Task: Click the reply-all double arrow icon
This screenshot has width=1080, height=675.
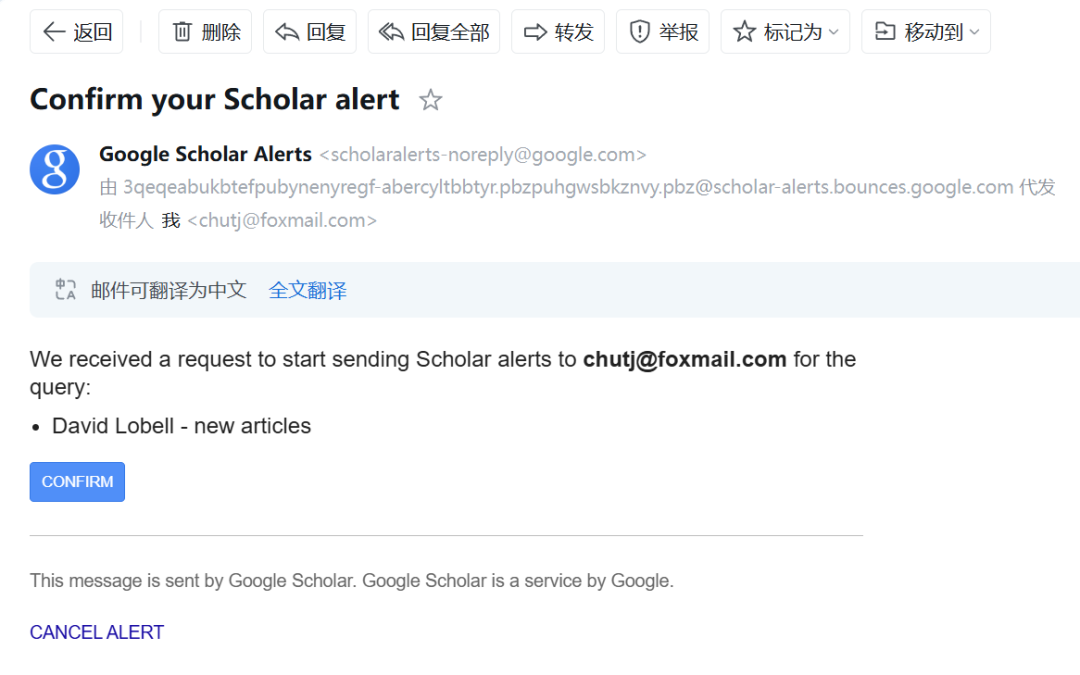Action: (391, 32)
